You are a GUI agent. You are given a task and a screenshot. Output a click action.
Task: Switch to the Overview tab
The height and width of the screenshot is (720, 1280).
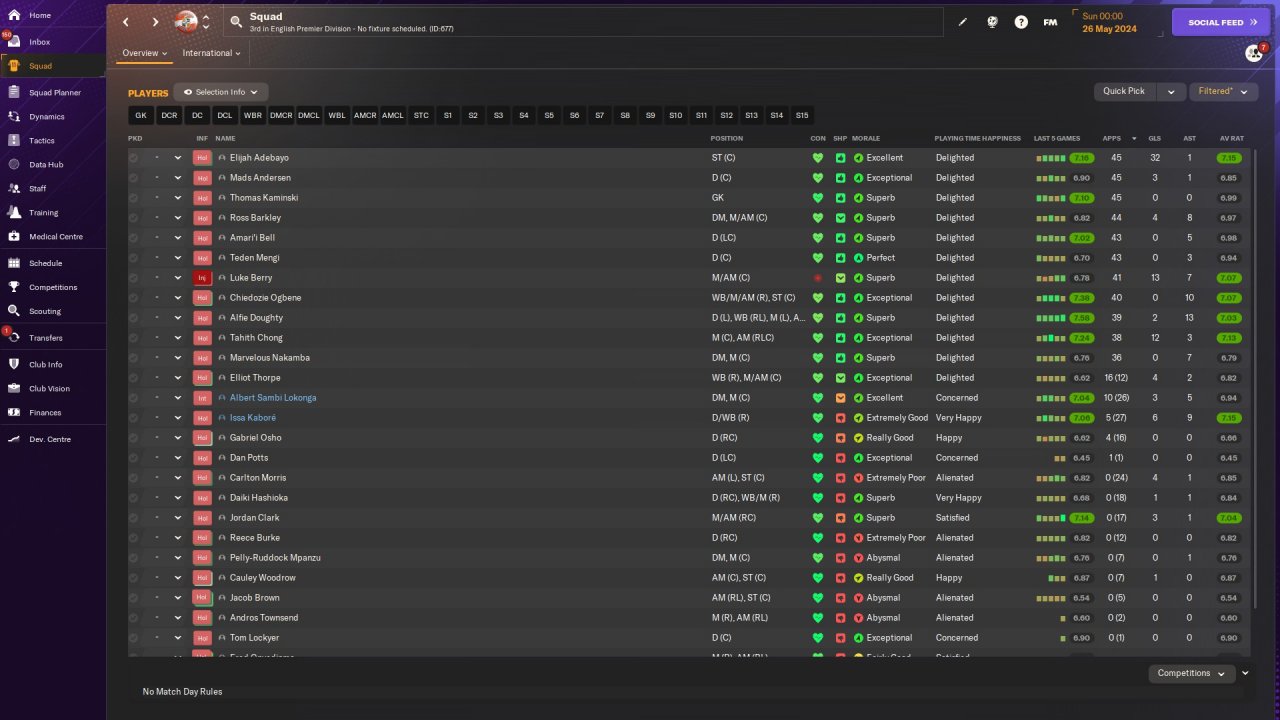(x=144, y=53)
